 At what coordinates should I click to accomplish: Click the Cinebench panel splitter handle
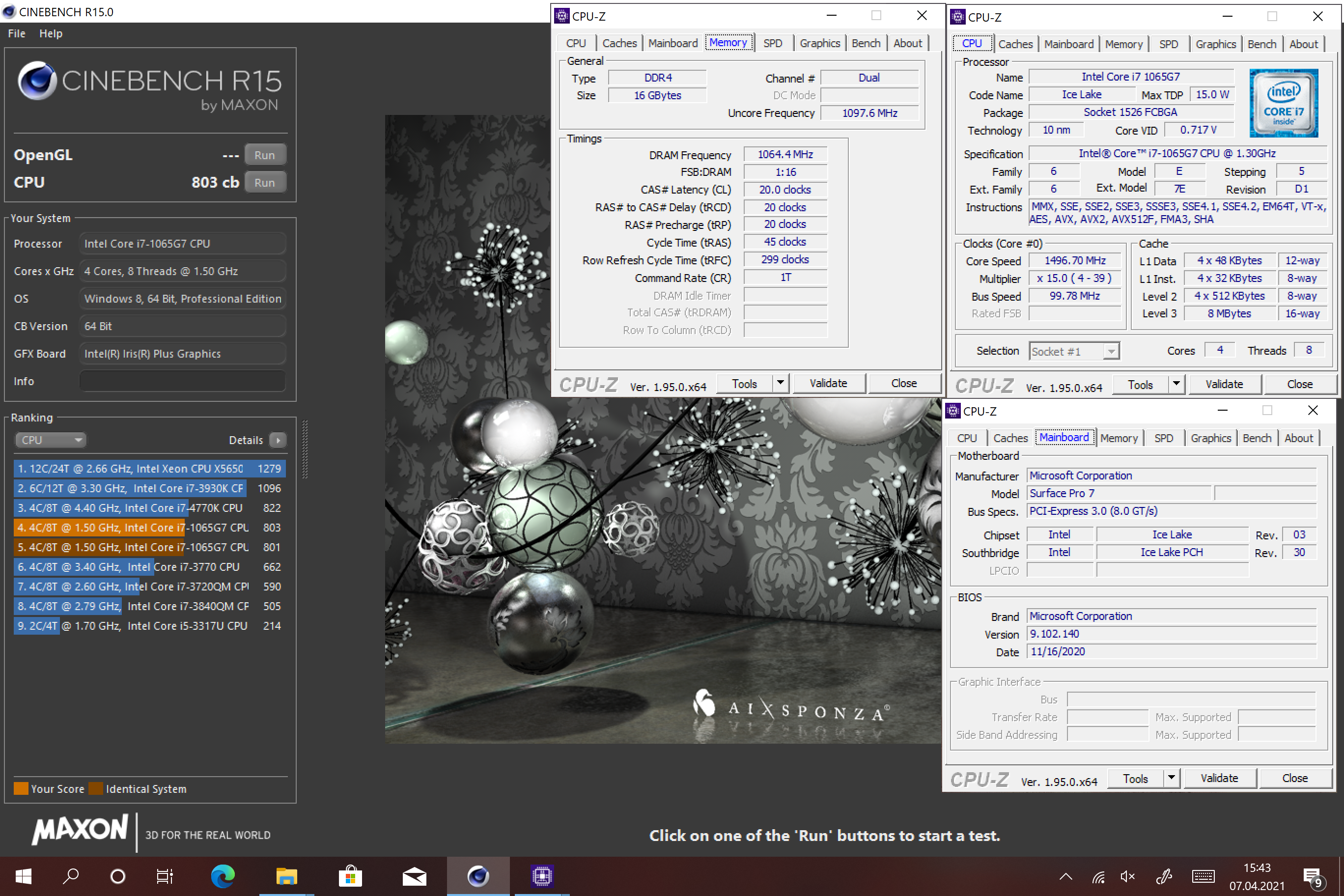[305, 449]
